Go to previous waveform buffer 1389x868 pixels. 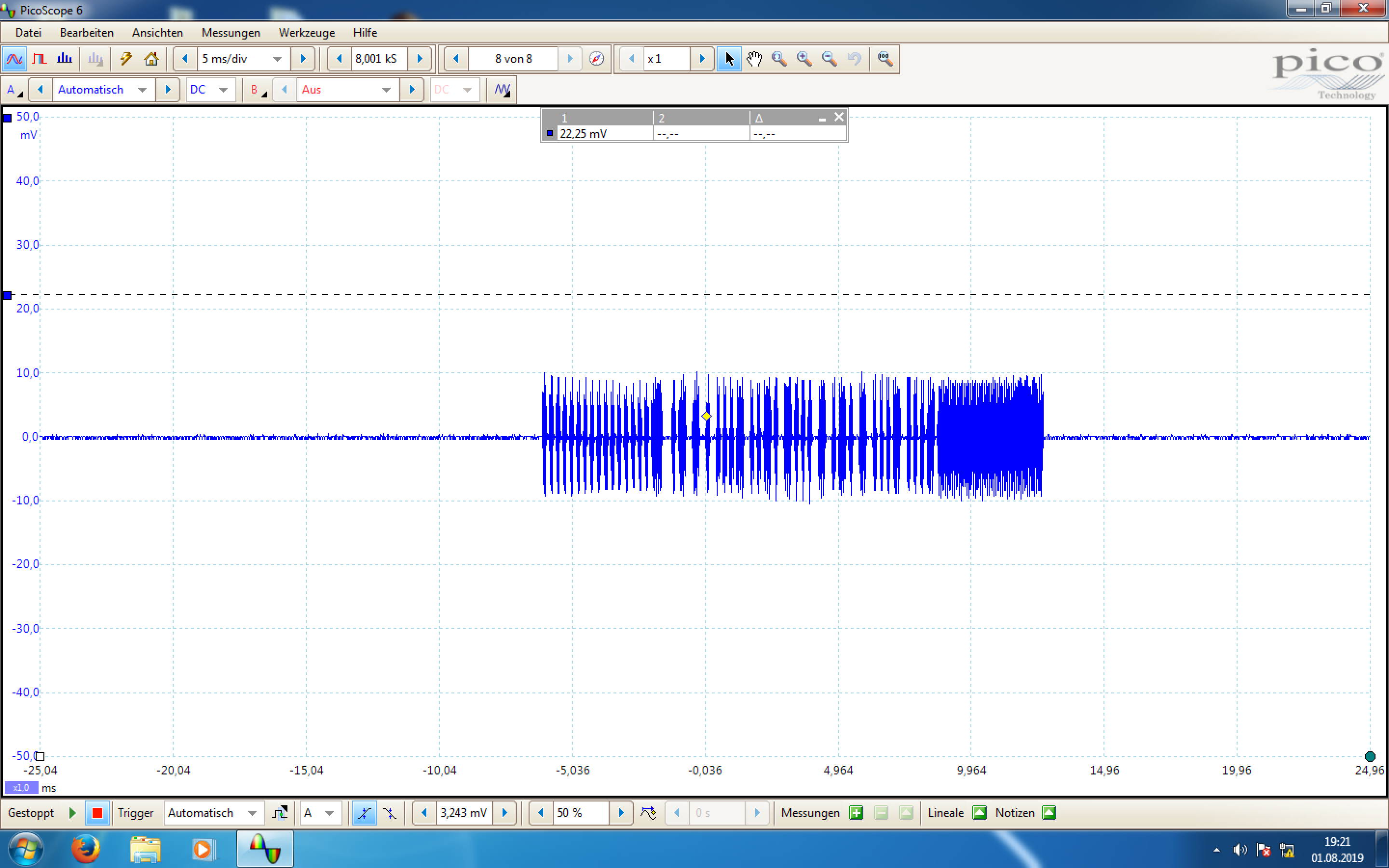pyautogui.click(x=456, y=58)
